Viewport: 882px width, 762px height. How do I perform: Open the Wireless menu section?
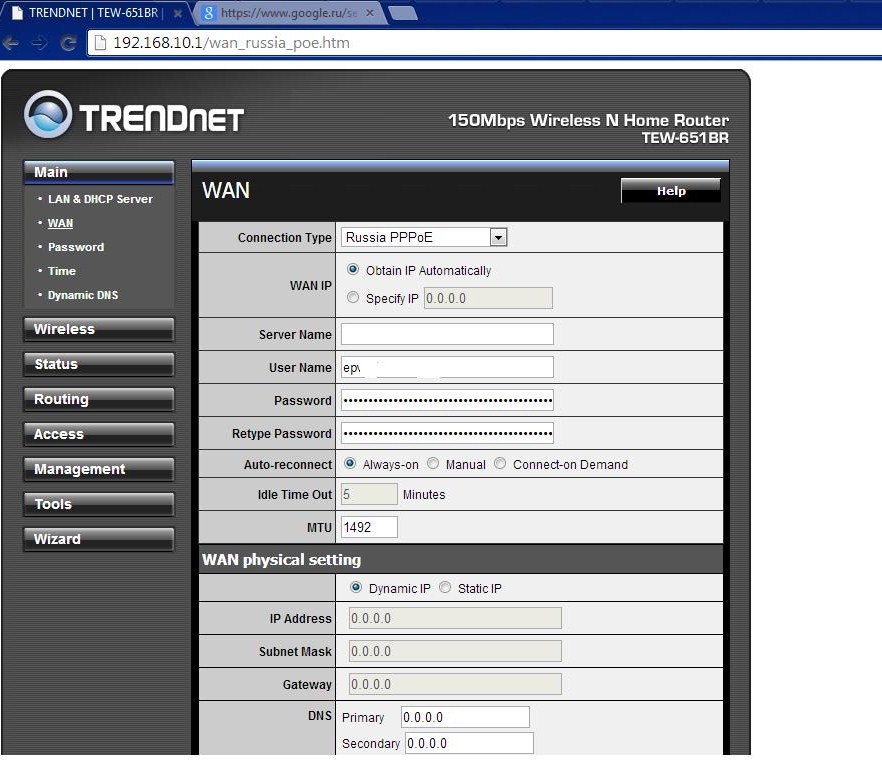pyautogui.click(x=99, y=329)
